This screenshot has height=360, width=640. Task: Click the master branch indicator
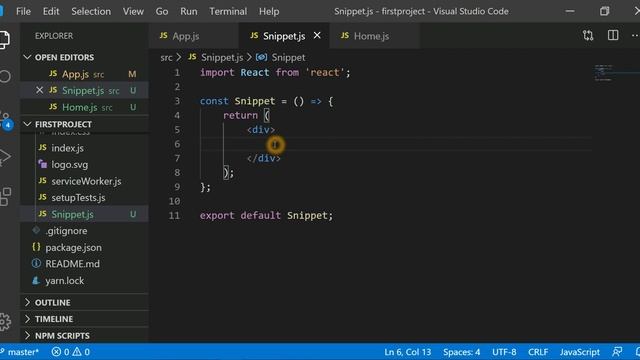coord(20,352)
